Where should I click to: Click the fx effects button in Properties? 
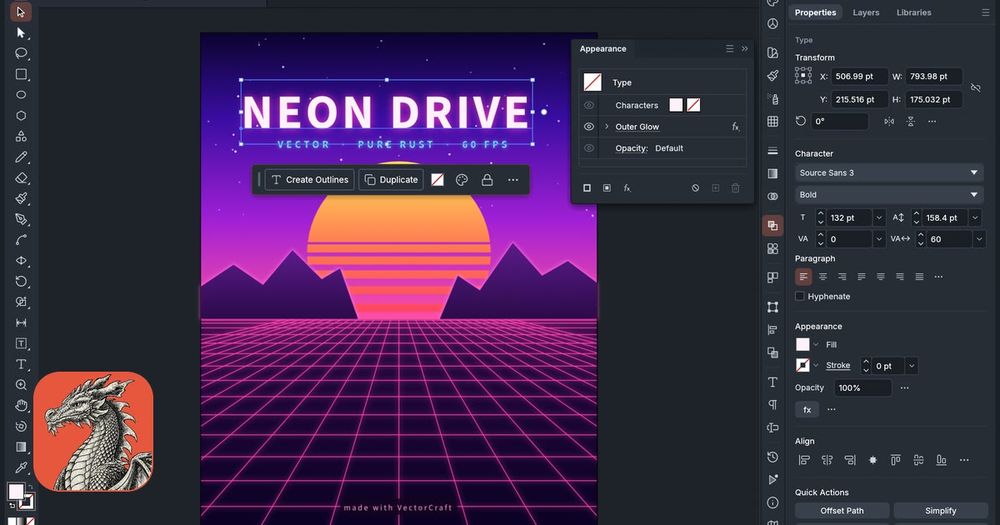807,410
